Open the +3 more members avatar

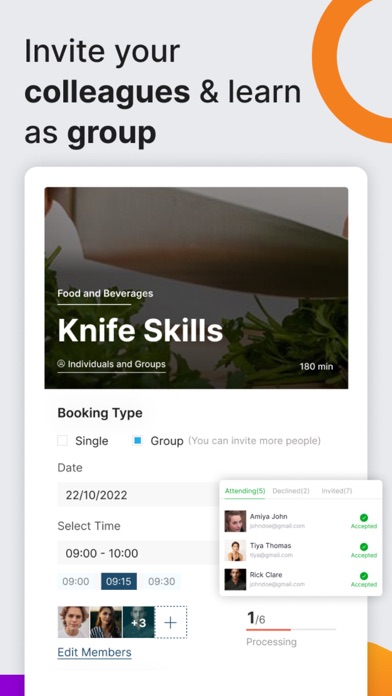(139, 622)
